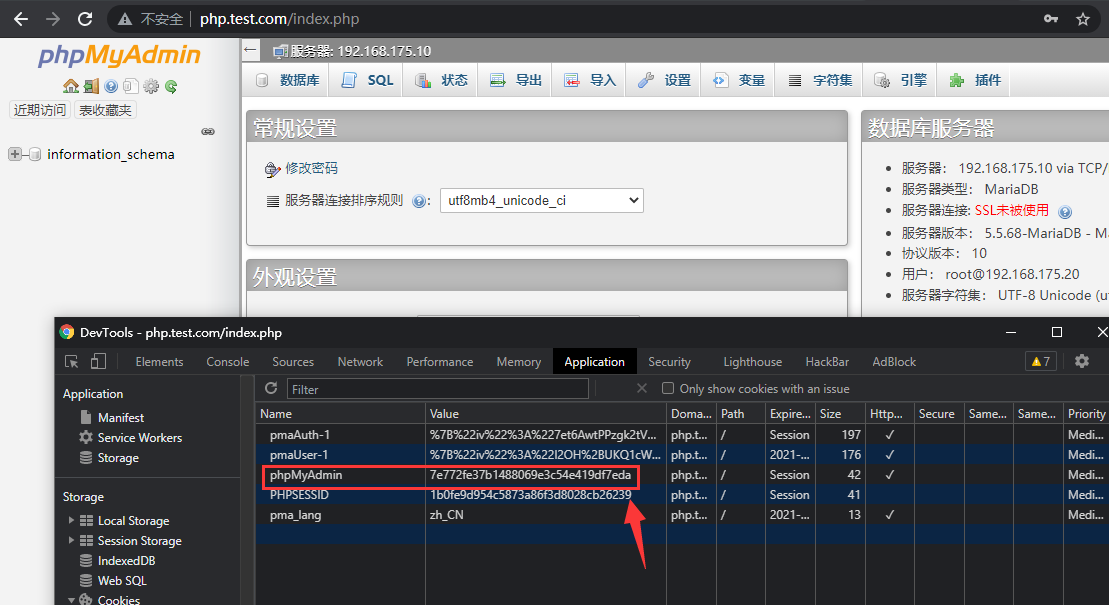The height and width of the screenshot is (605, 1109).
Task: Open the SQL tab in phpMyAdmin
Action: [x=368, y=80]
